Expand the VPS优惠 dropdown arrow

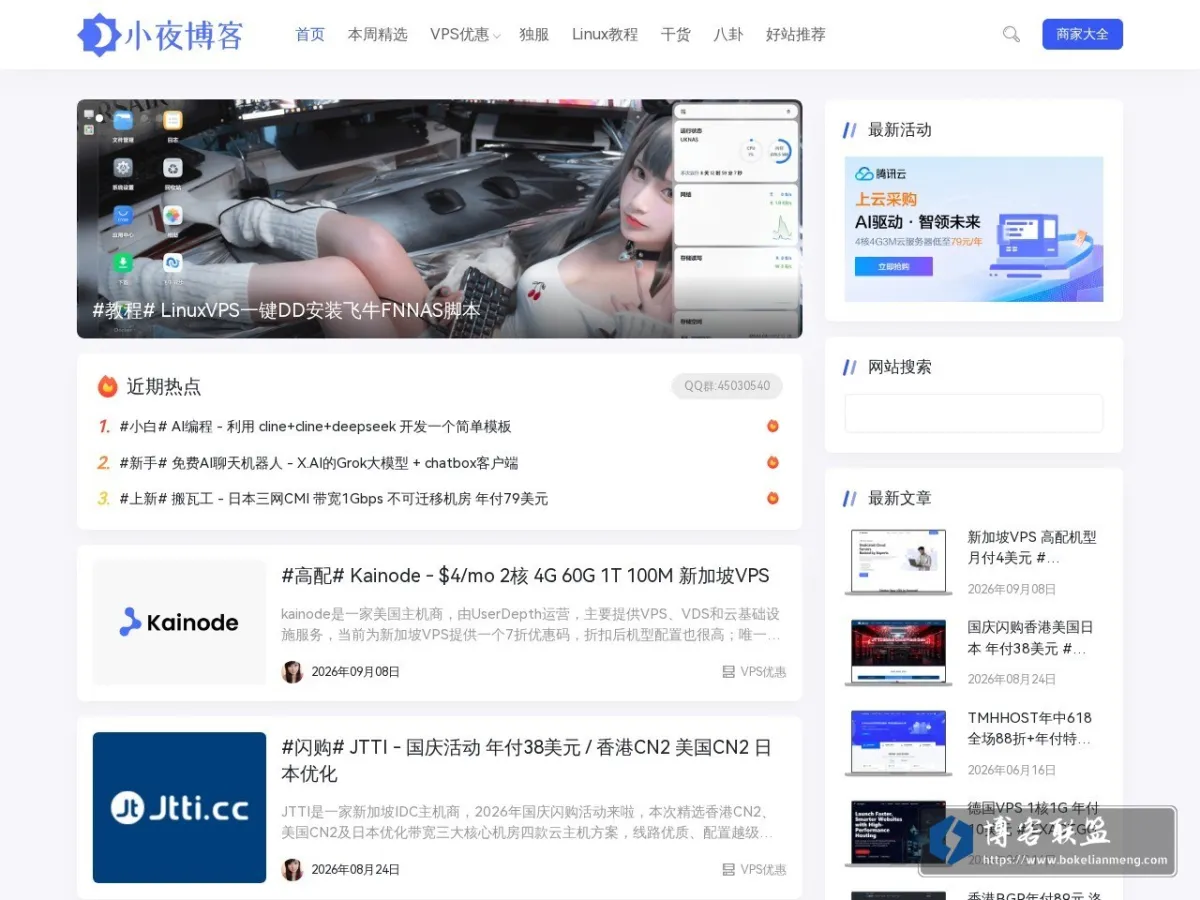[497, 37]
